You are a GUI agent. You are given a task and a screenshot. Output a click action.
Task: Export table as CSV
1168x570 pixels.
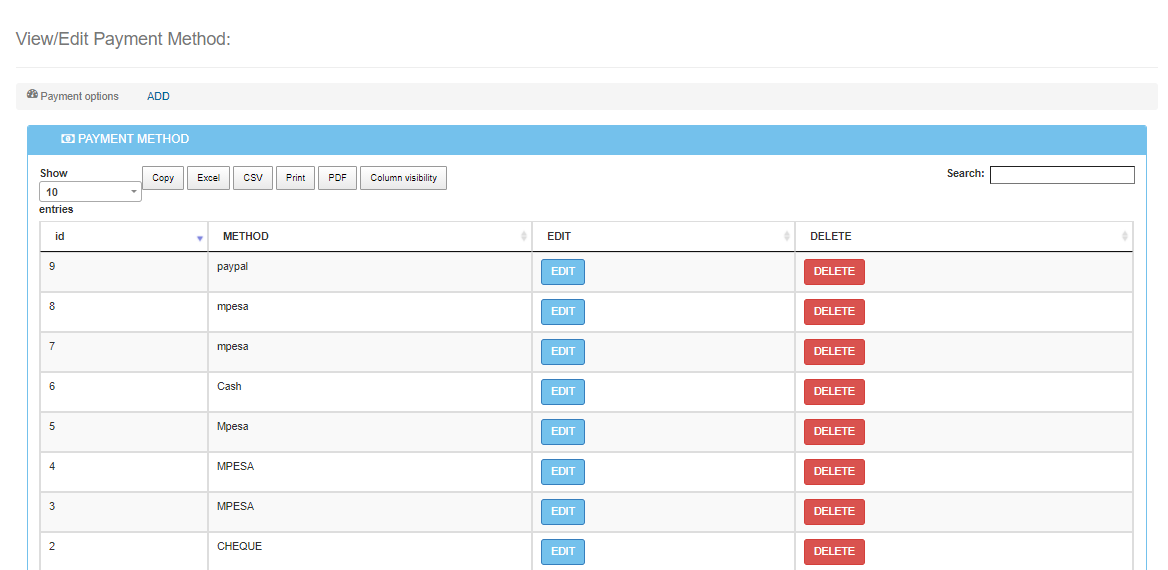(253, 178)
